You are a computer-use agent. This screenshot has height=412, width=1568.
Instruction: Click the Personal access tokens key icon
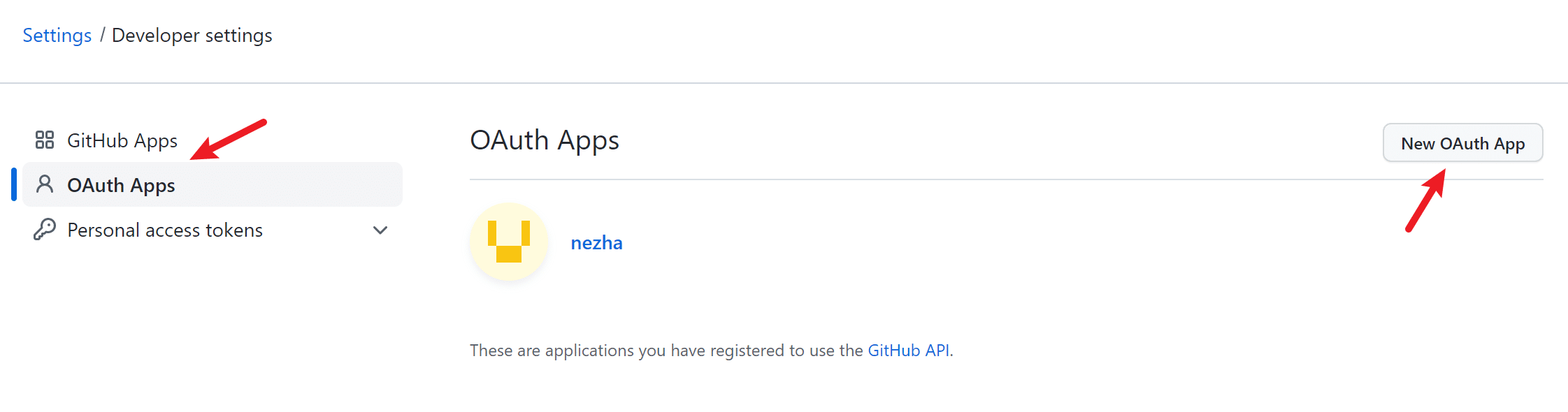[45, 229]
